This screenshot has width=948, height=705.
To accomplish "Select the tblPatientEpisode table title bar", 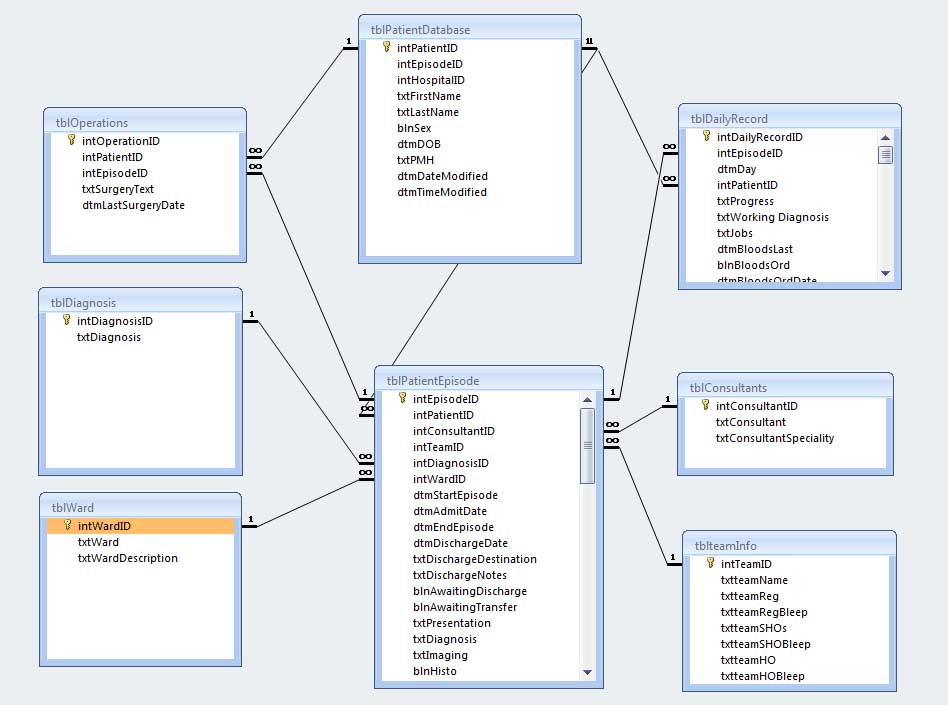I will (x=489, y=380).
